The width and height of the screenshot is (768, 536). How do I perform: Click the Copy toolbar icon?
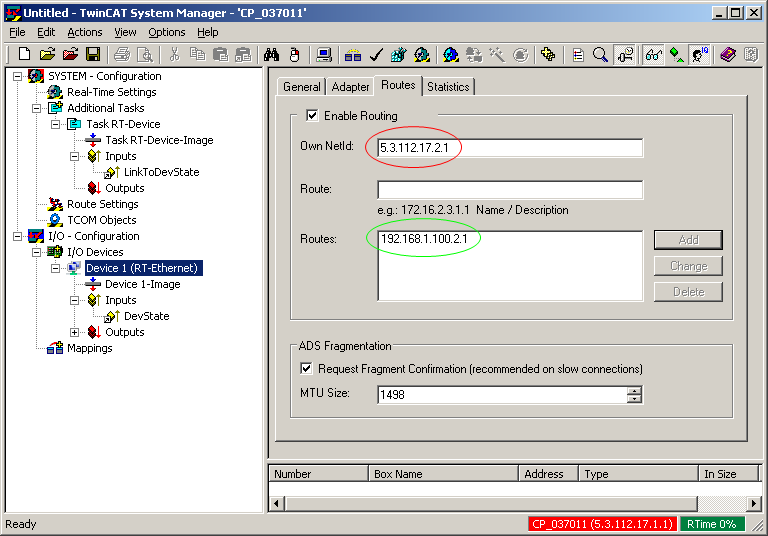point(197,54)
